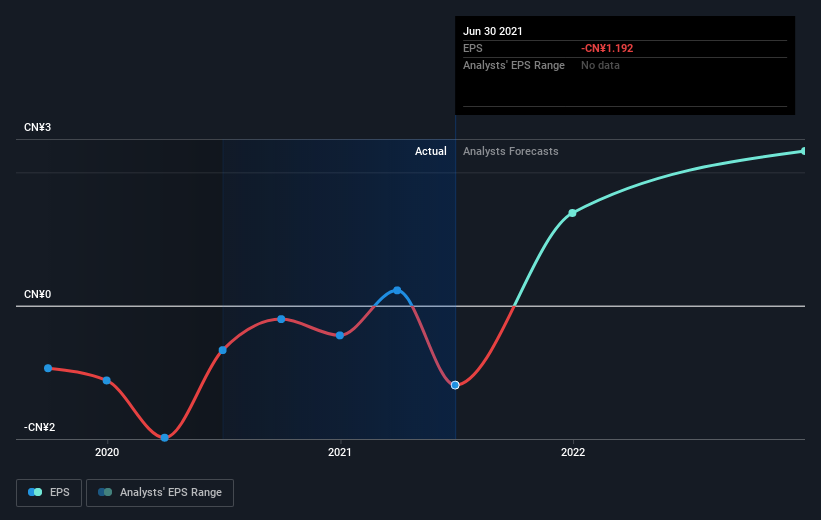Click the No data text in tooltip

(x=600, y=65)
